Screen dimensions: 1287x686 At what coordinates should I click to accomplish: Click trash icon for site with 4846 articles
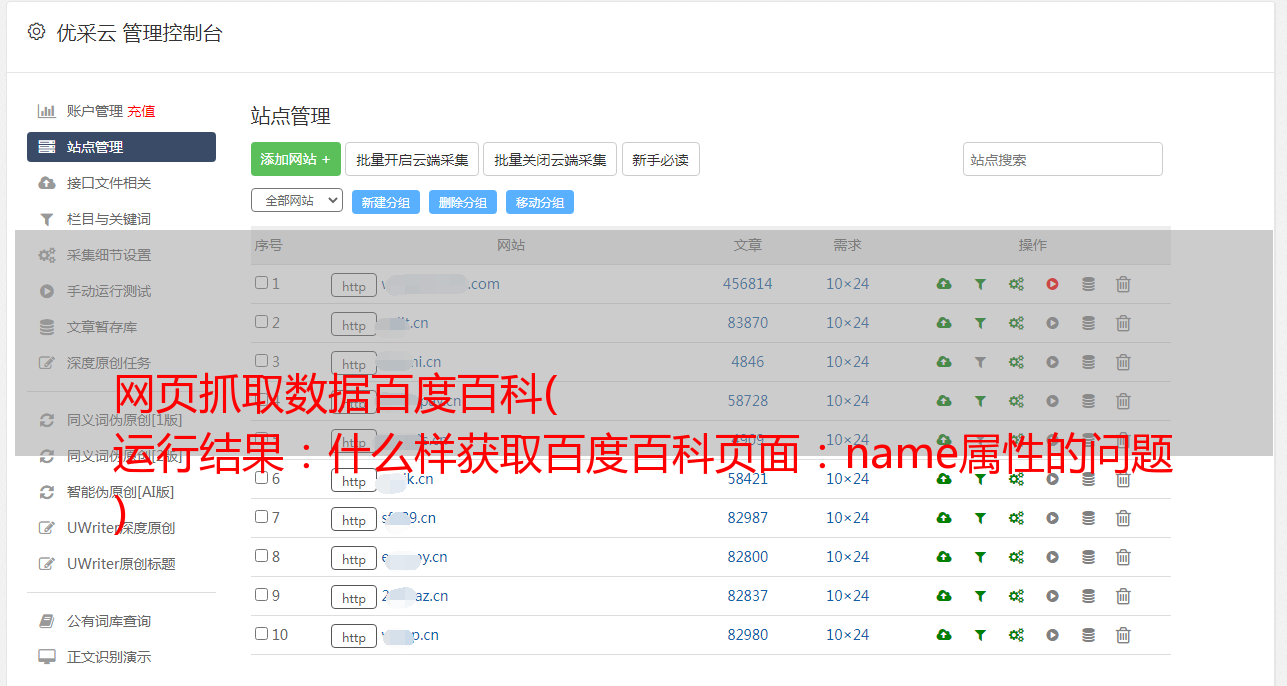point(1123,362)
